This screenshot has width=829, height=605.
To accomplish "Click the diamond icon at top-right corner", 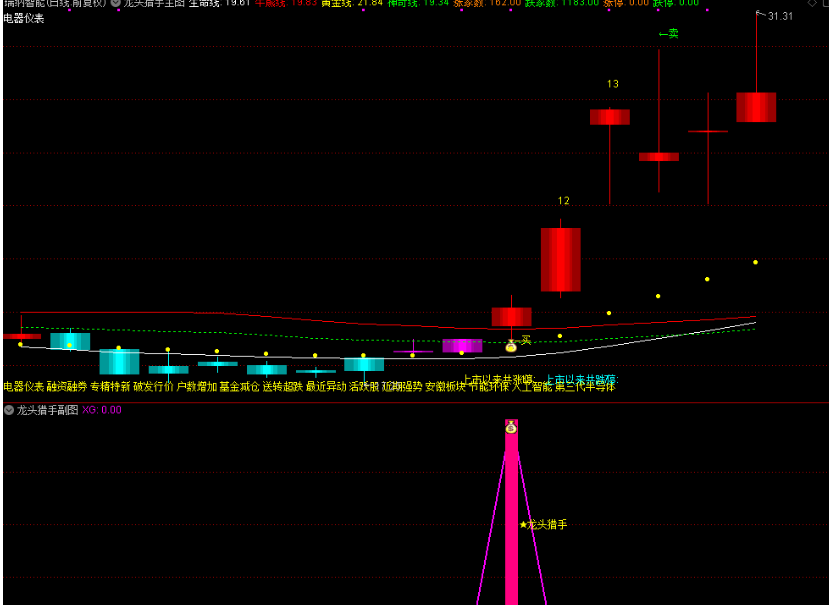I will [x=811, y=4].
